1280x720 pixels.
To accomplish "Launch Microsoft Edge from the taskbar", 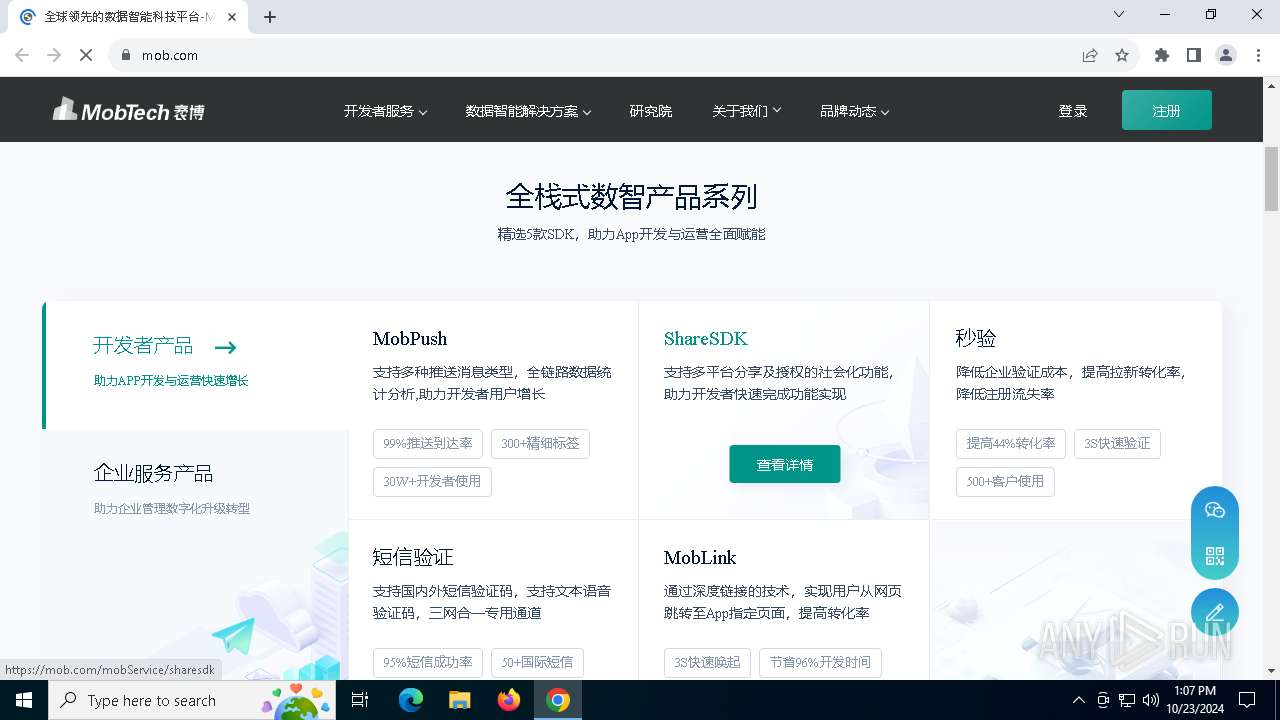I will (411, 700).
